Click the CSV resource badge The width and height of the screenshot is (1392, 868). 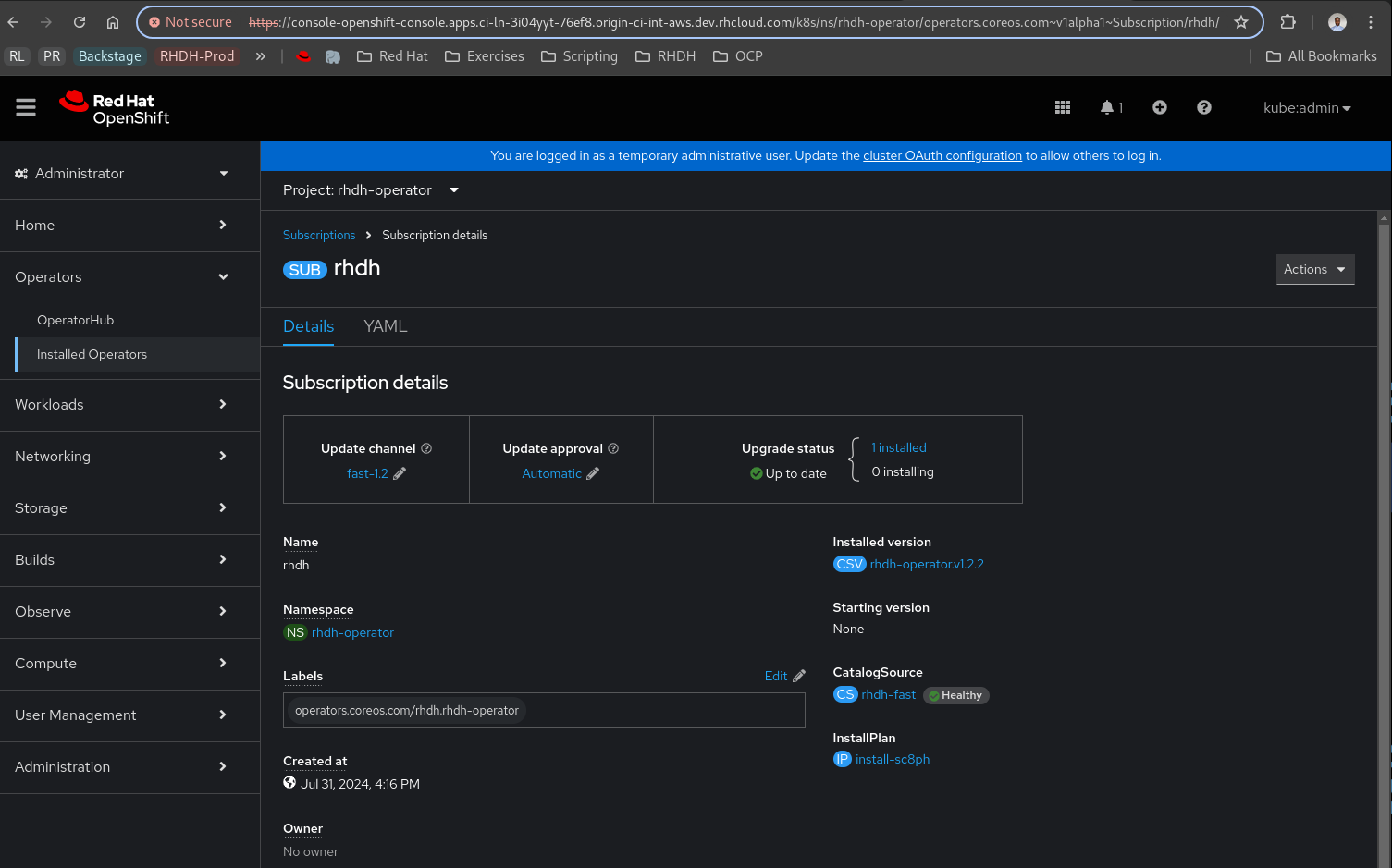tap(849, 564)
